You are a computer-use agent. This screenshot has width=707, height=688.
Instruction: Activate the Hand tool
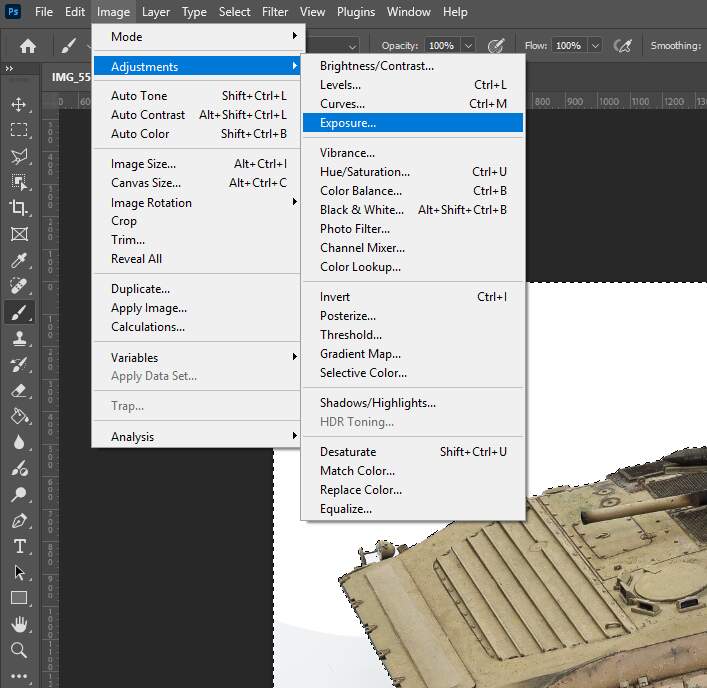pyautogui.click(x=19, y=624)
